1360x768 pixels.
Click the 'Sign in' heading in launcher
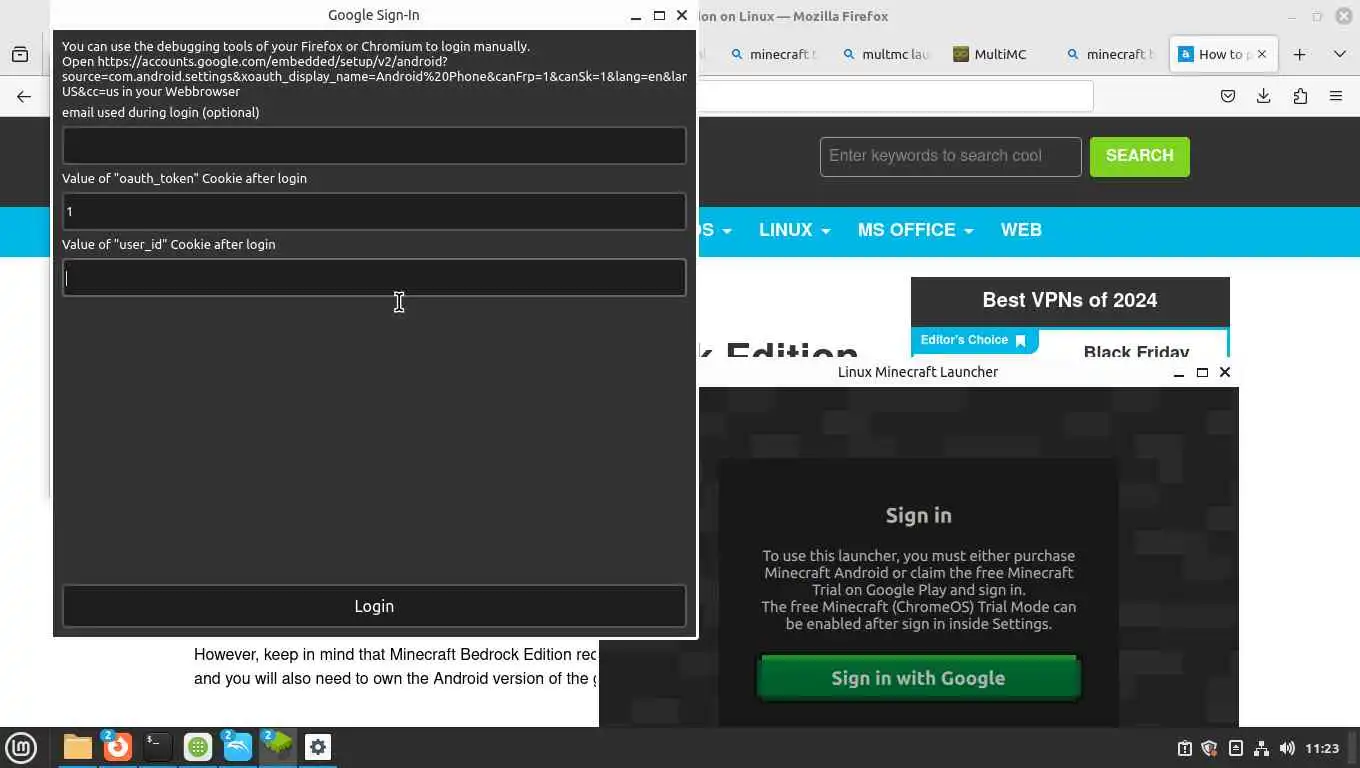pos(918,516)
